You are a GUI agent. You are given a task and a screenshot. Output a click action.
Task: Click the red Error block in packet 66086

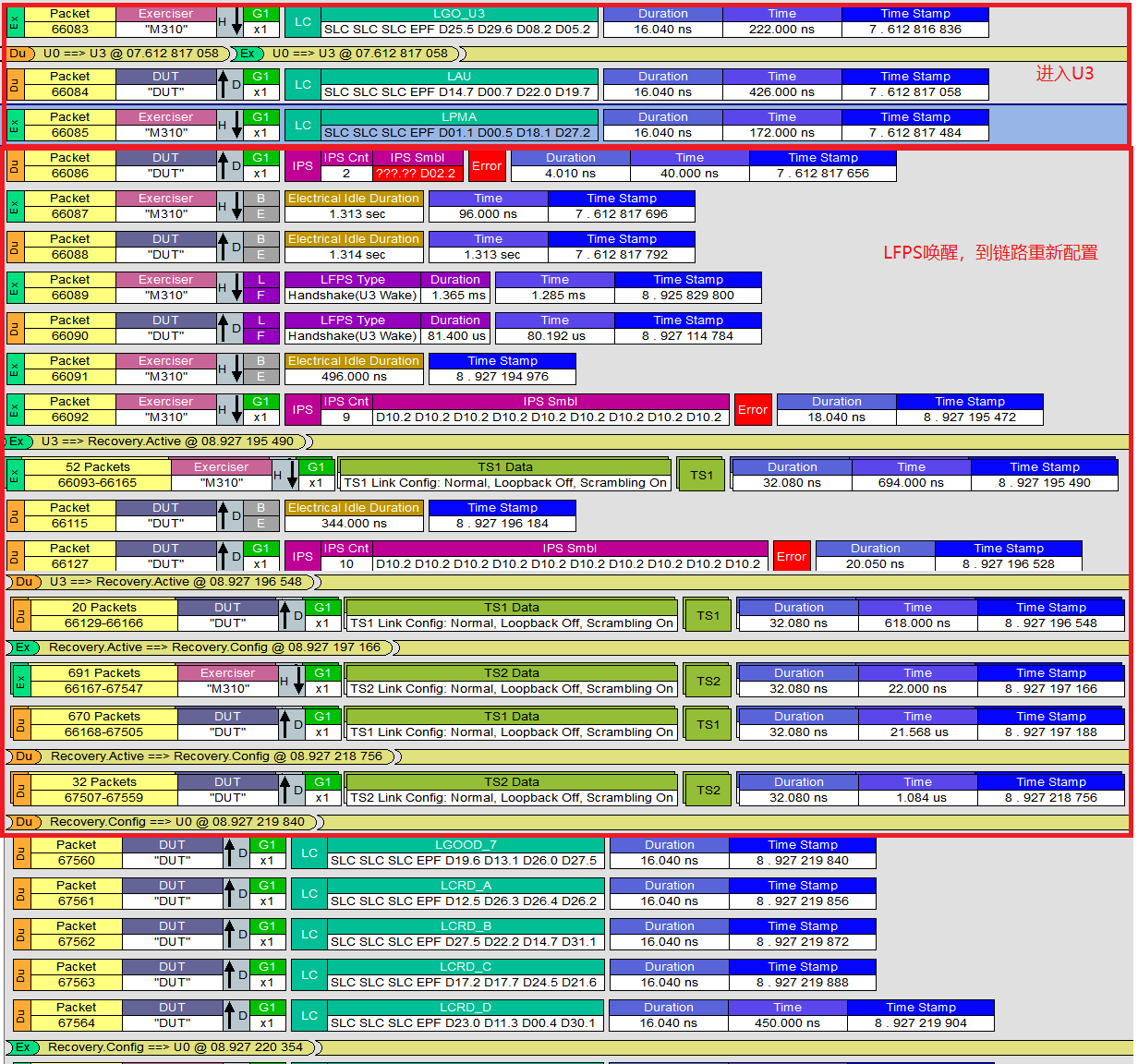click(487, 166)
